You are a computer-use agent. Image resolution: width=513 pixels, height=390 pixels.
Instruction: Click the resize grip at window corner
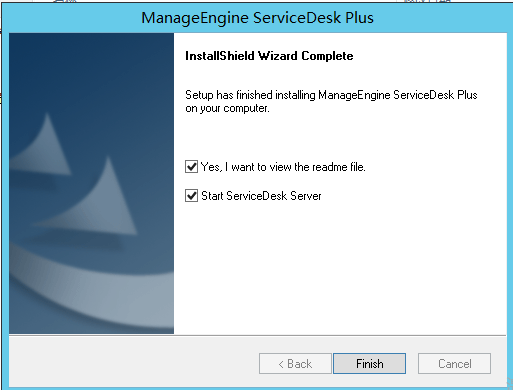tap(508, 383)
